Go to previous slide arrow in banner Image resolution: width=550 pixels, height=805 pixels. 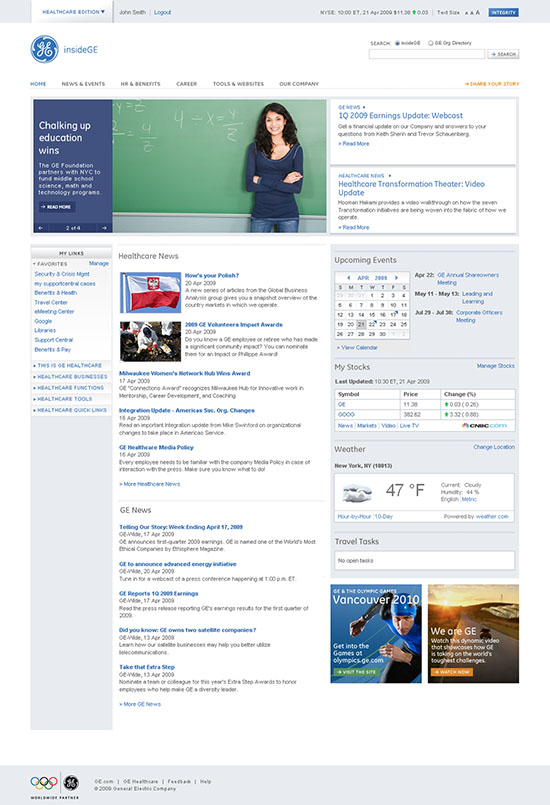41,228
